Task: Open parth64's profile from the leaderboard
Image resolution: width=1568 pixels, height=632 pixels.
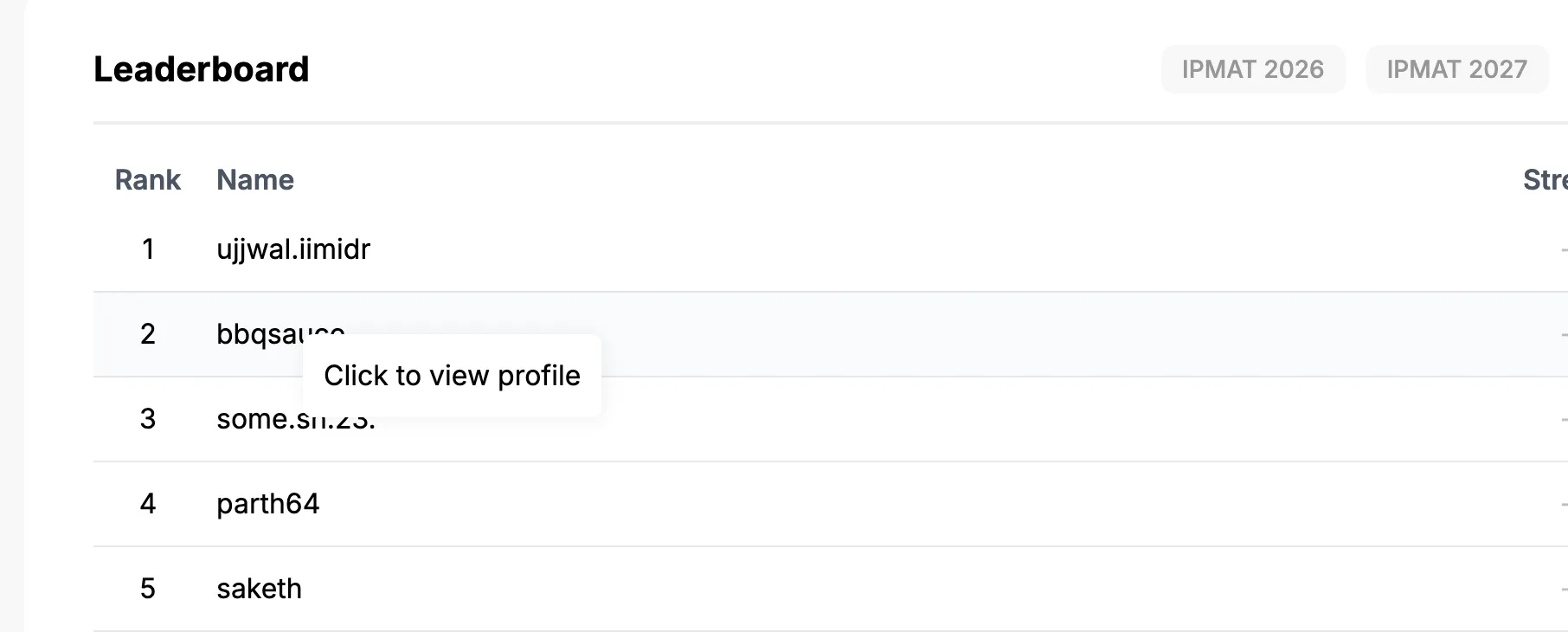Action: point(268,504)
